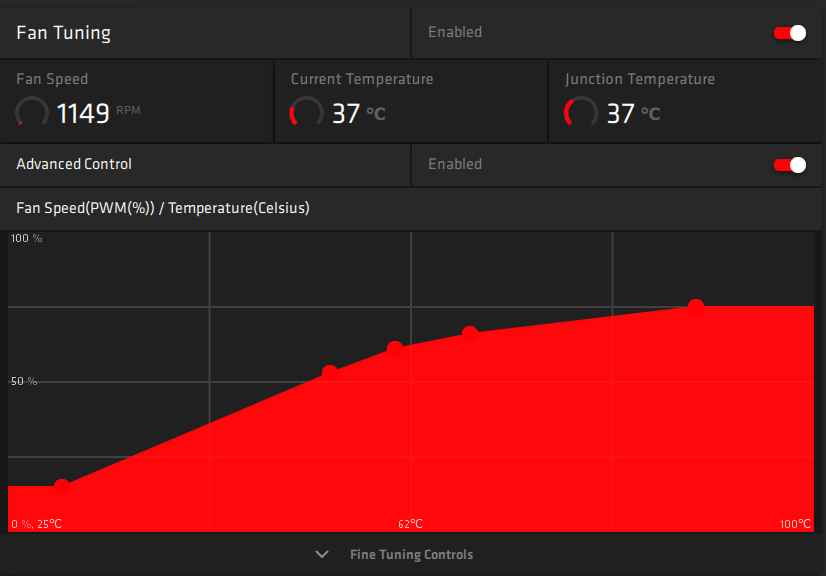Select the fourth fan curve point just right of 62°C
Screen dimensions: 826x576
click(x=470, y=334)
